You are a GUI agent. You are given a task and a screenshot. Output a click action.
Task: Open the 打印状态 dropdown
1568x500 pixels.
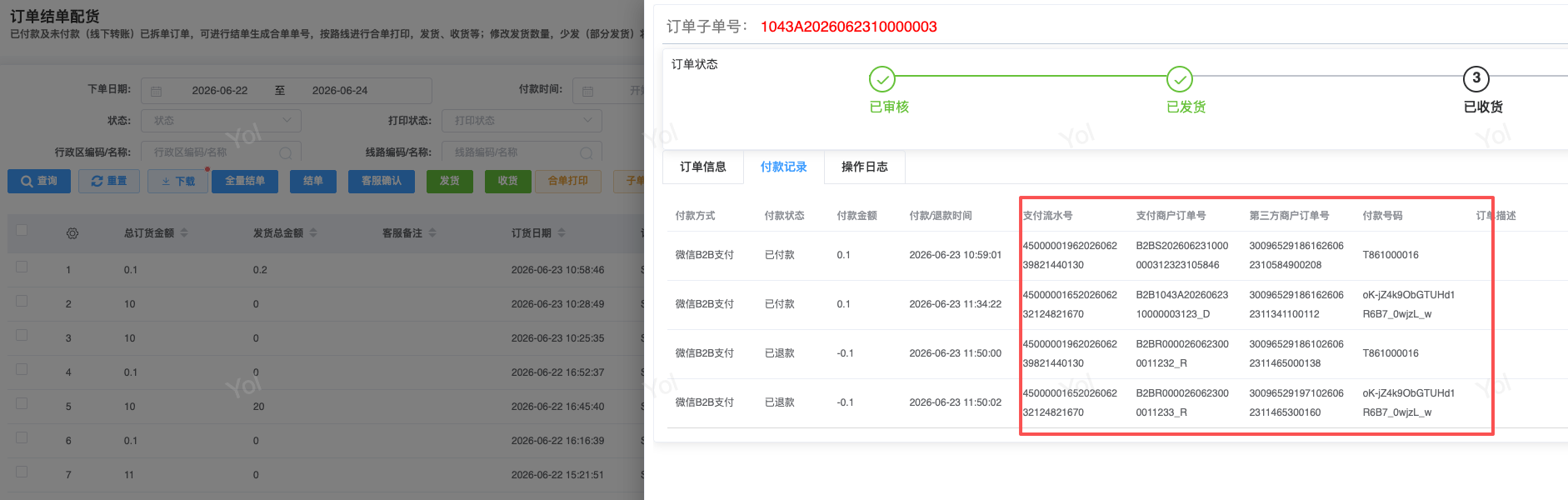[x=522, y=121]
